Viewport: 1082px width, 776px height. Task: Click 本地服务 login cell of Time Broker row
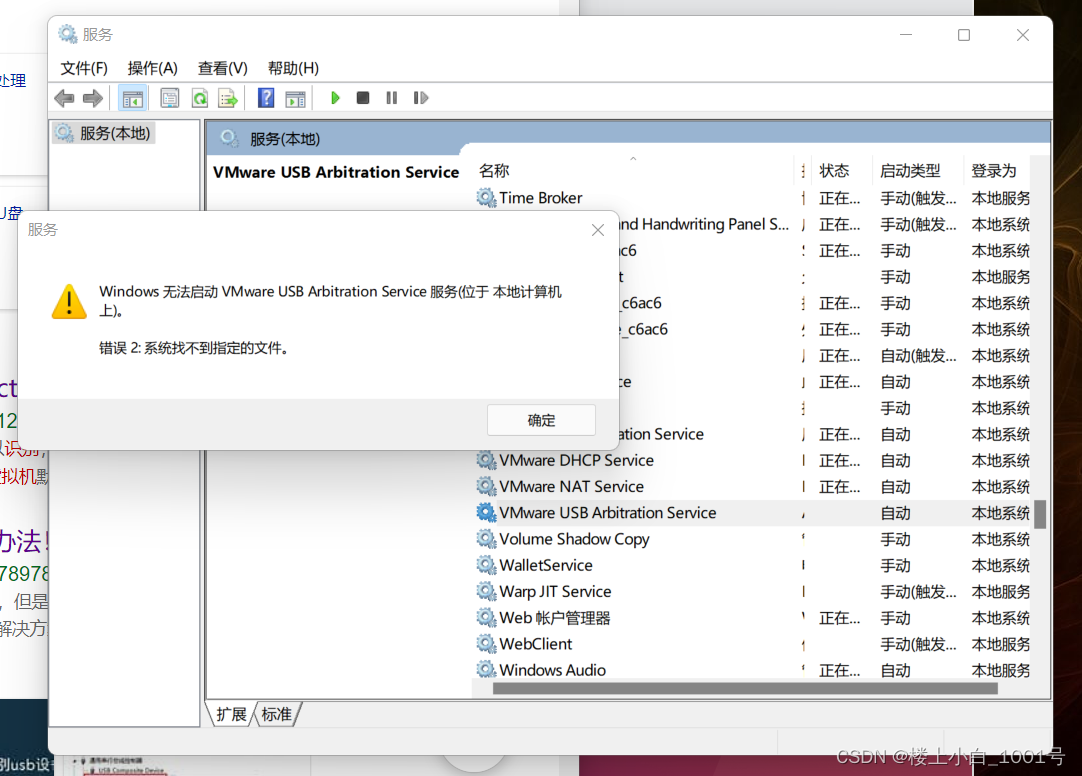pos(1001,198)
